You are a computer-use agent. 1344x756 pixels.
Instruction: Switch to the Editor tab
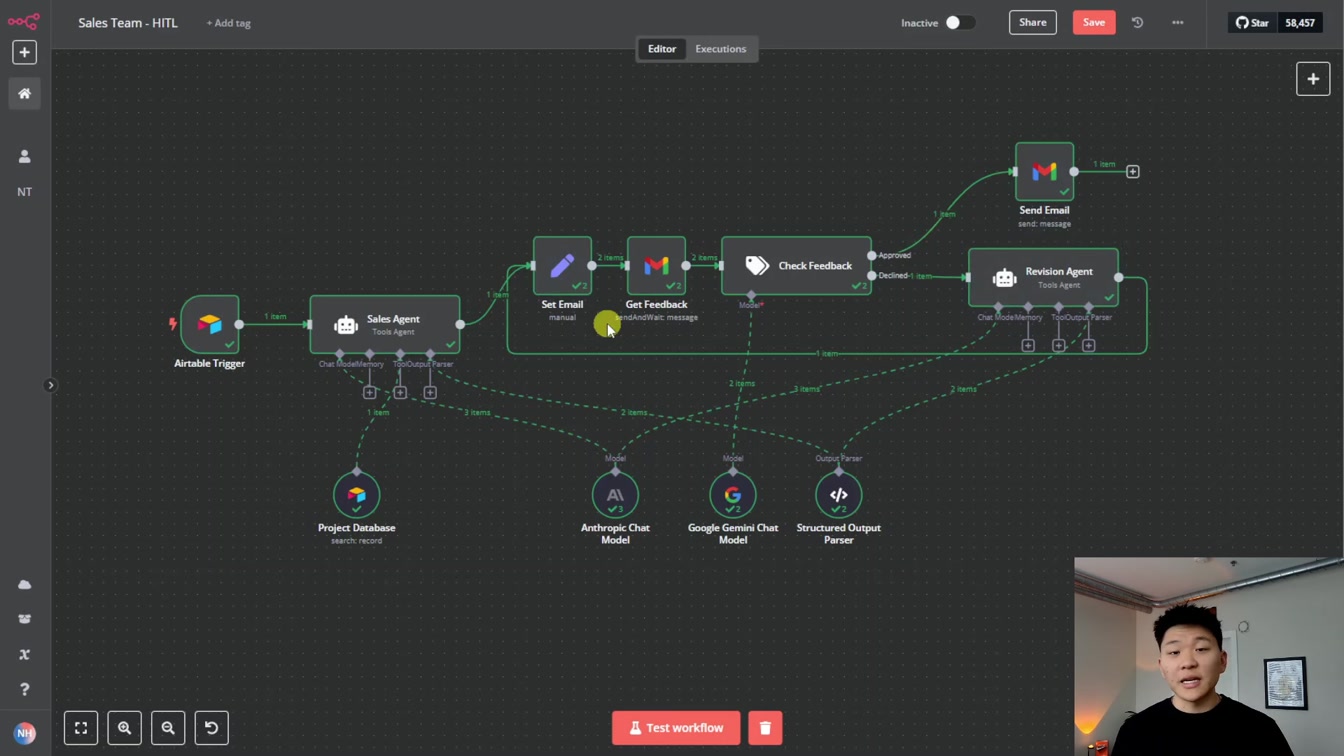click(661, 49)
